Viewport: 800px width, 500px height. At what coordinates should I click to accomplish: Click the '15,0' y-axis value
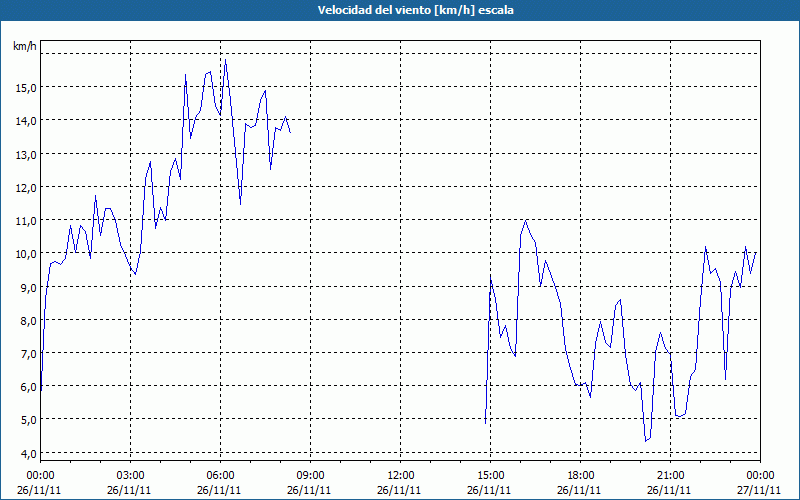tap(26, 88)
